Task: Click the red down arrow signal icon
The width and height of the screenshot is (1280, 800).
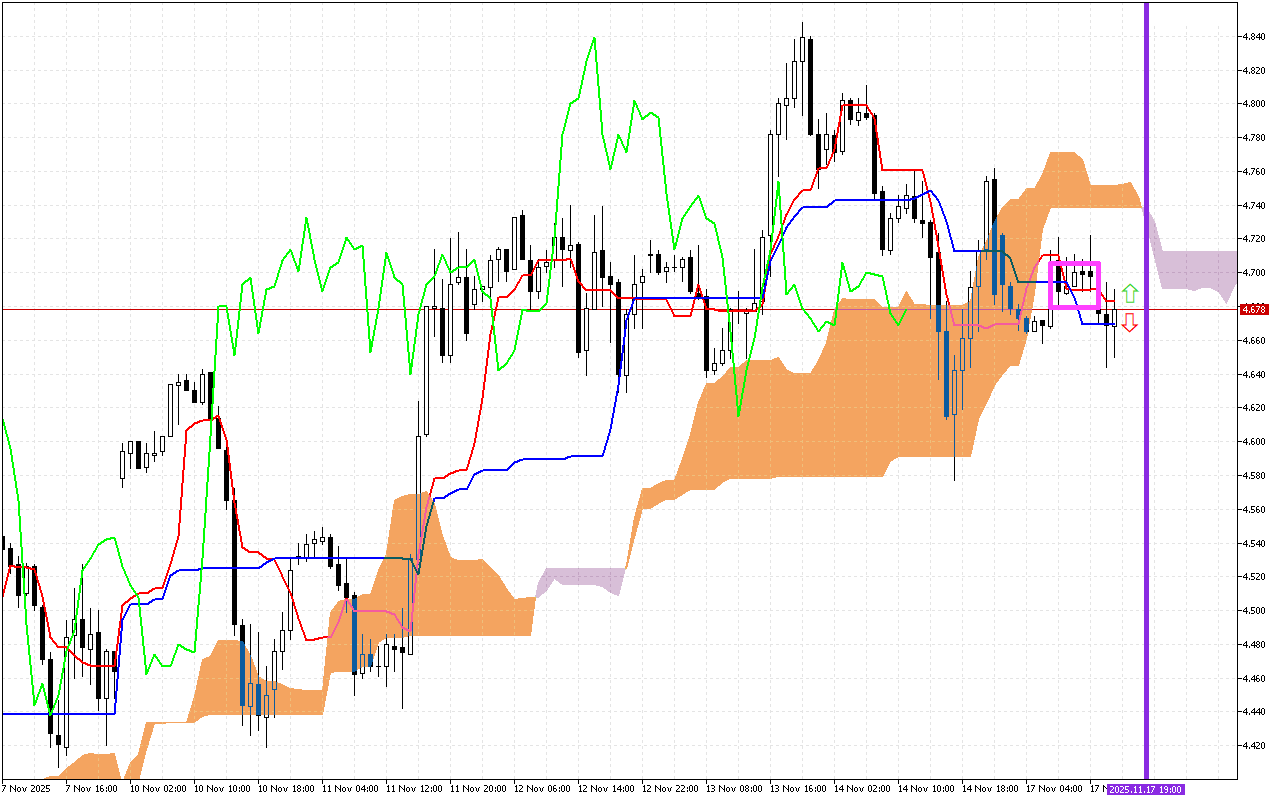Action: [1130, 322]
